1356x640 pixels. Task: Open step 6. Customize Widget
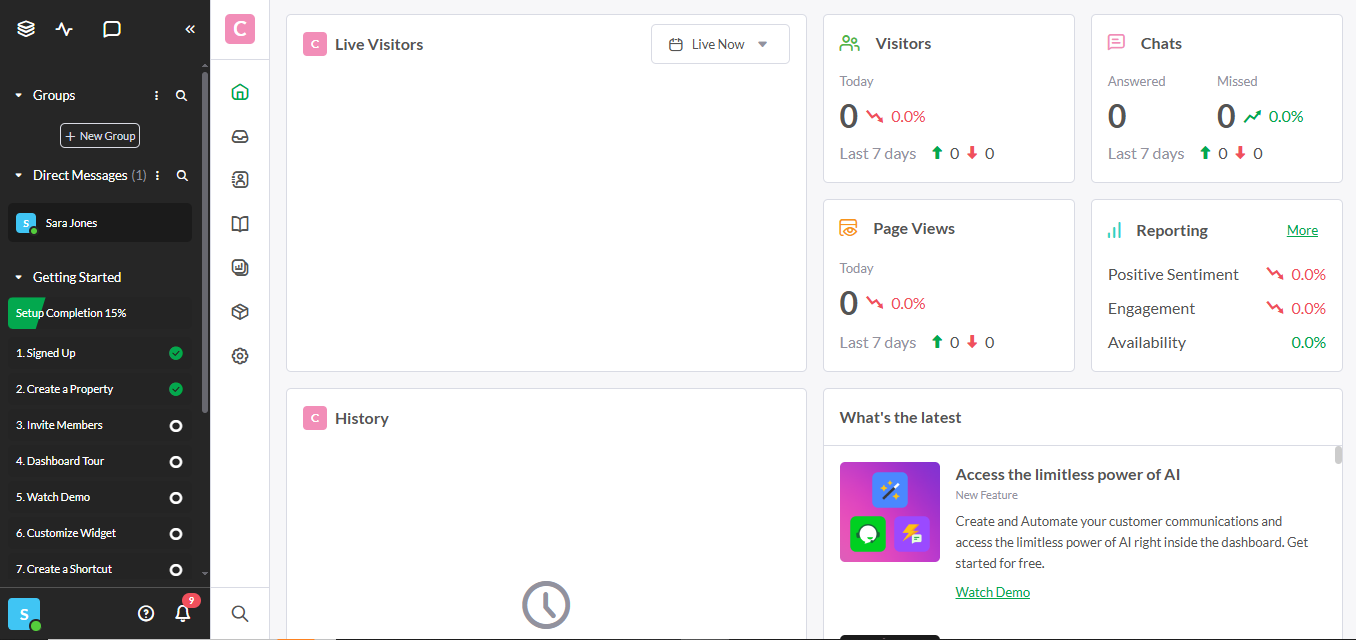point(100,533)
